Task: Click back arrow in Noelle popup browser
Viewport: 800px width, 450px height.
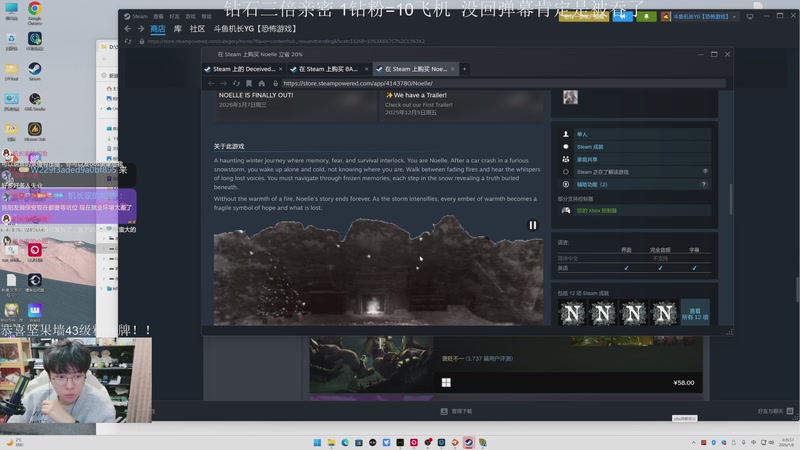Action: tap(211, 83)
